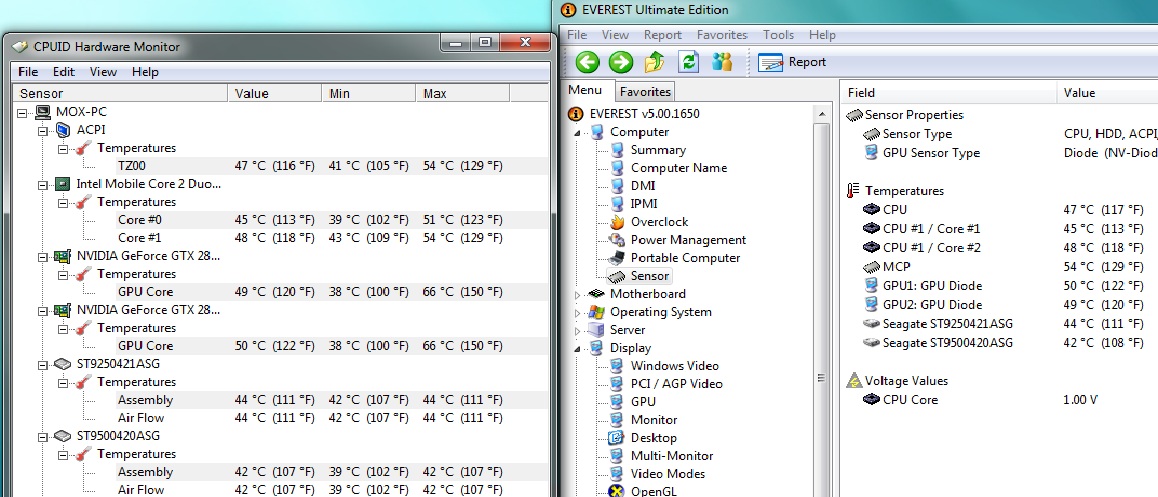Select the Monitor item under Display
The width and height of the screenshot is (1158, 497).
tap(654, 419)
